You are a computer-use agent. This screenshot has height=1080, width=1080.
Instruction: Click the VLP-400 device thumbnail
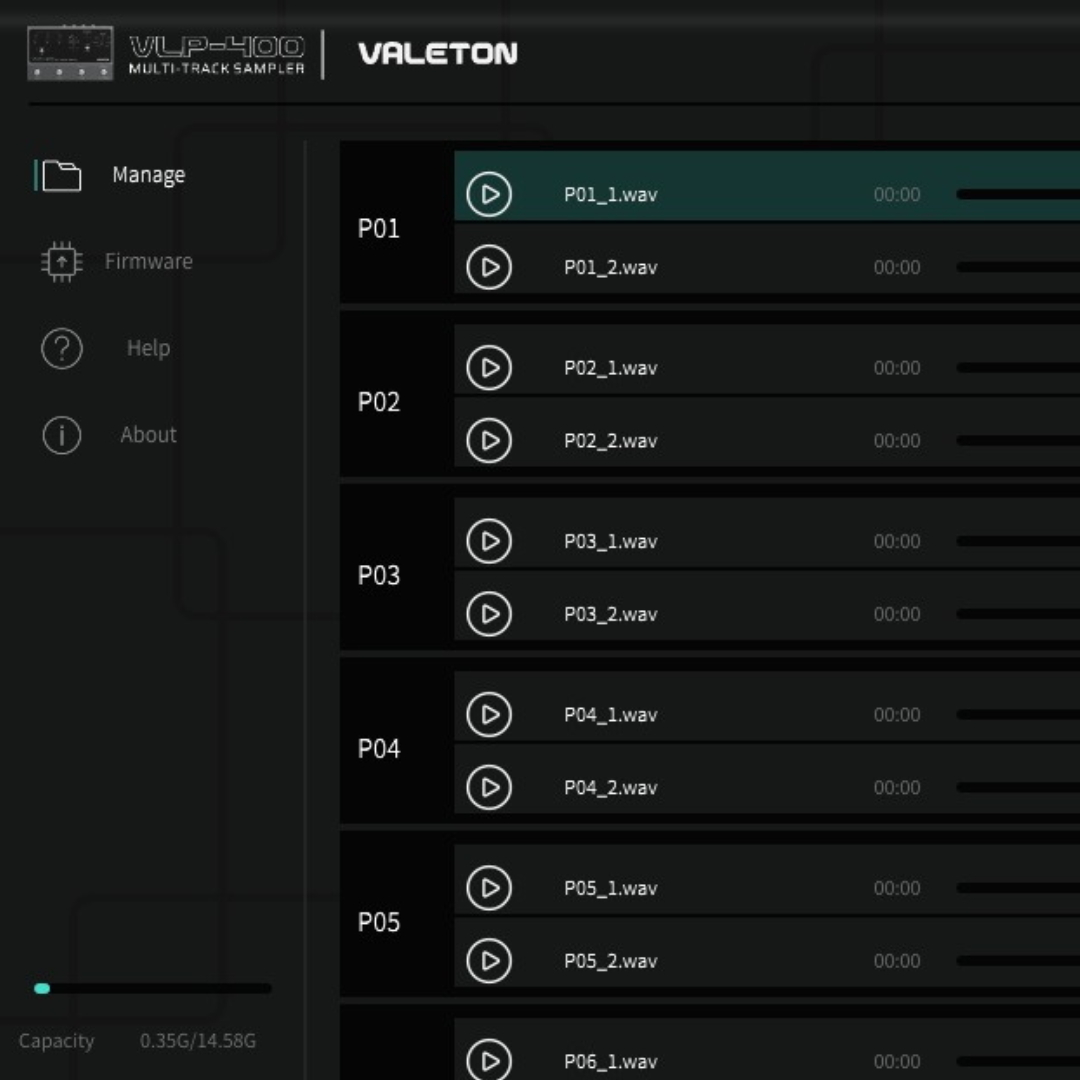tap(70, 53)
